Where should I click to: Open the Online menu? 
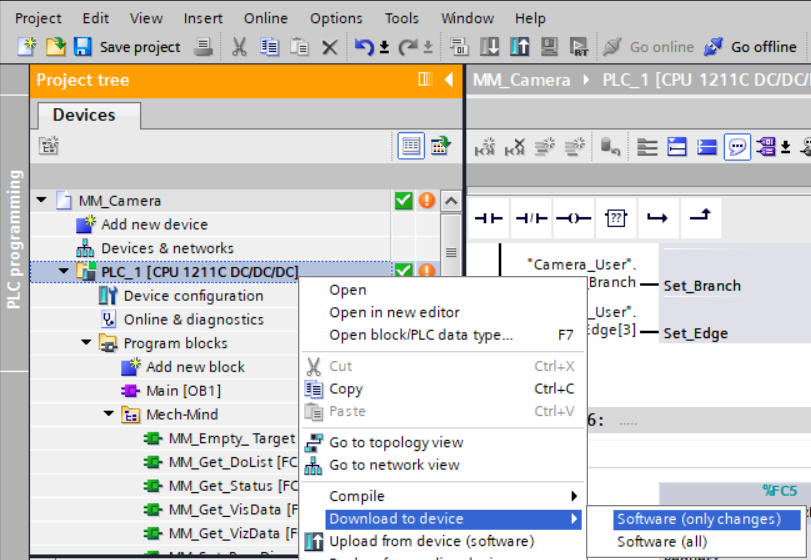pos(265,18)
